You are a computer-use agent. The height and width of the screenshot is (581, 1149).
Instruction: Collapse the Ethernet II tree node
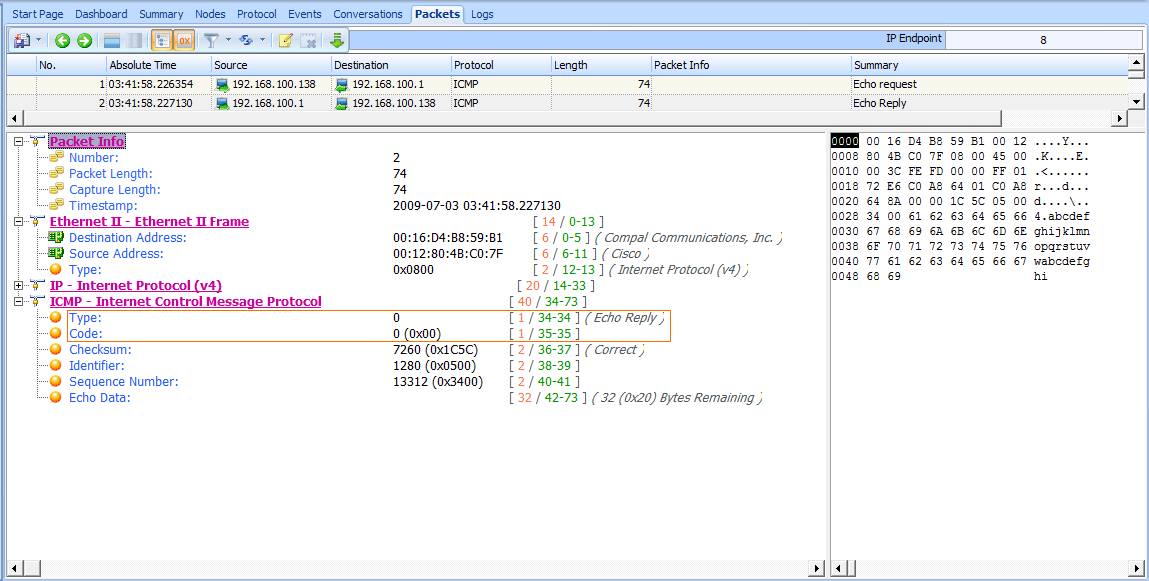pos(18,221)
